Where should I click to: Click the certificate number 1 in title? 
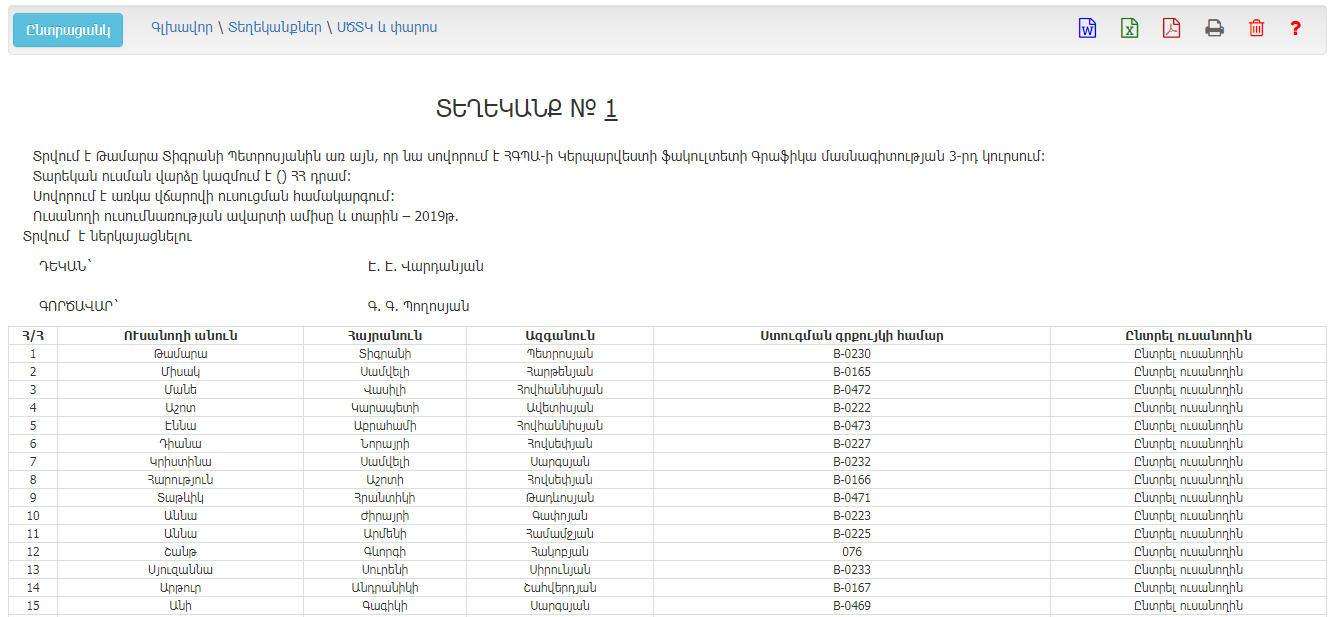pos(611,110)
